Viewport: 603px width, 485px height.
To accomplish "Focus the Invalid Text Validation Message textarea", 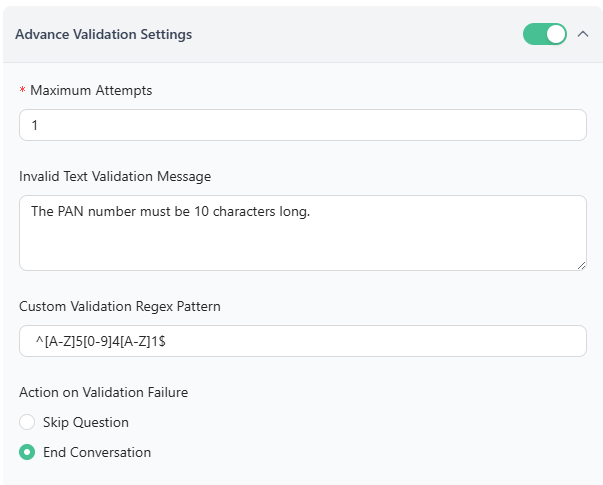I will (x=302, y=232).
